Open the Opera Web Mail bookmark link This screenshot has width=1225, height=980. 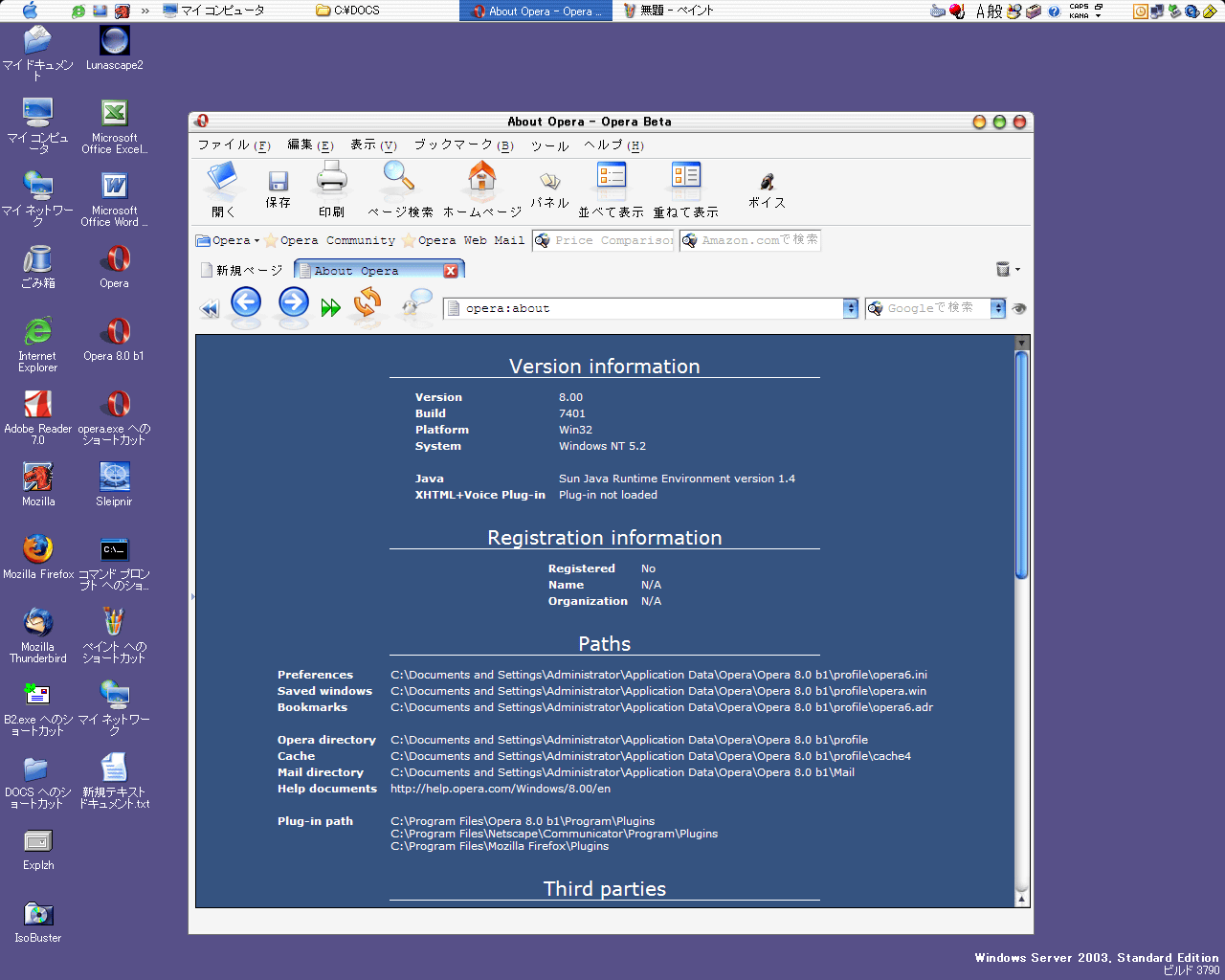[464, 240]
